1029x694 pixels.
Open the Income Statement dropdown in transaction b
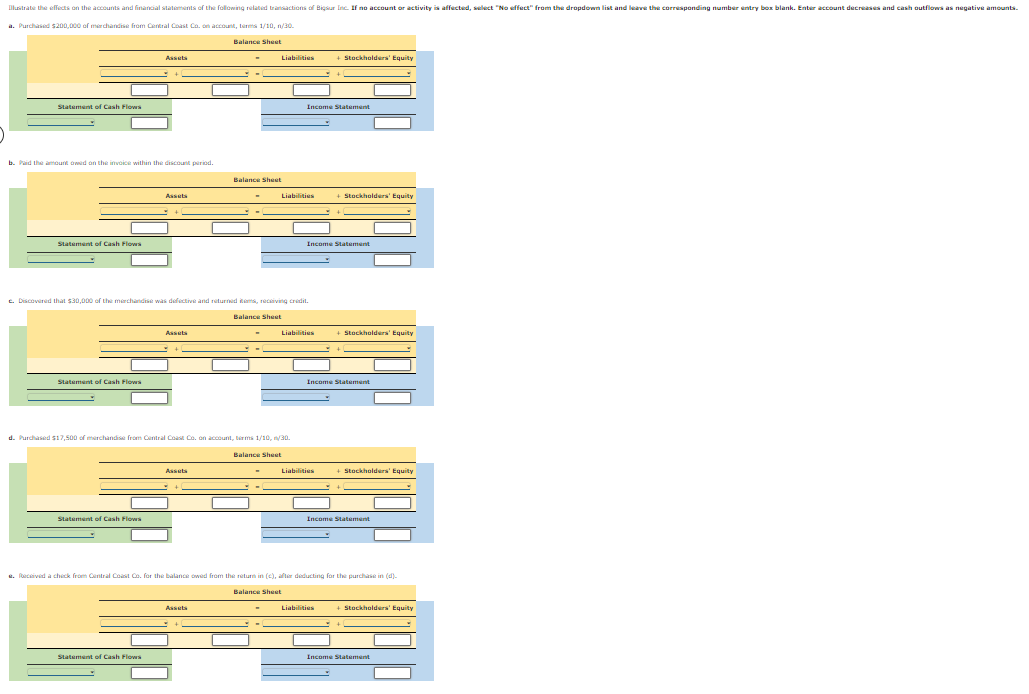tap(295, 258)
